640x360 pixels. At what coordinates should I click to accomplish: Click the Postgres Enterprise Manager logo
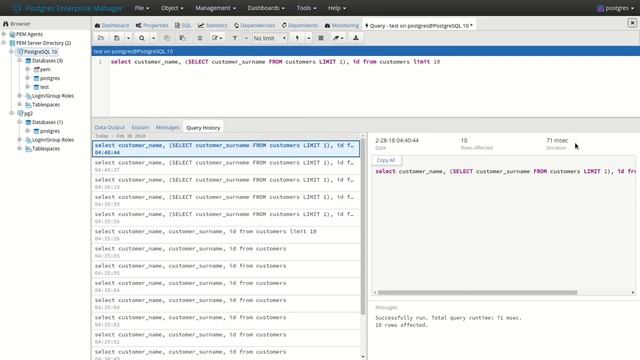point(67,8)
